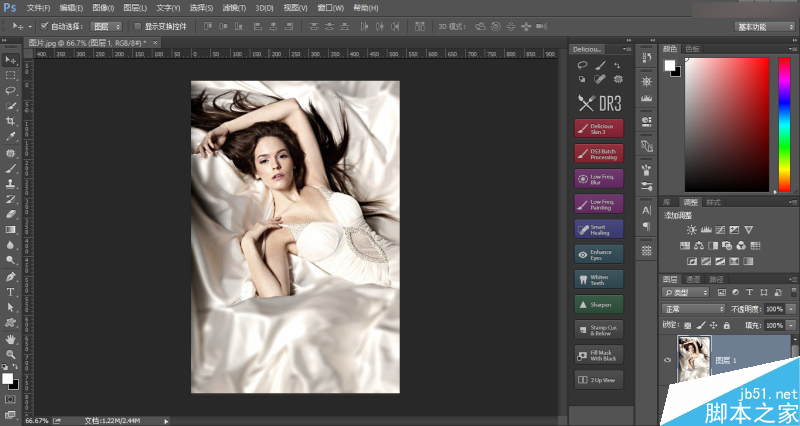Open the 图层 auto-select dropdown
Image resolution: width=800 pixels, height=426 pixels.
pyautogui.click(x=106, y=27)
